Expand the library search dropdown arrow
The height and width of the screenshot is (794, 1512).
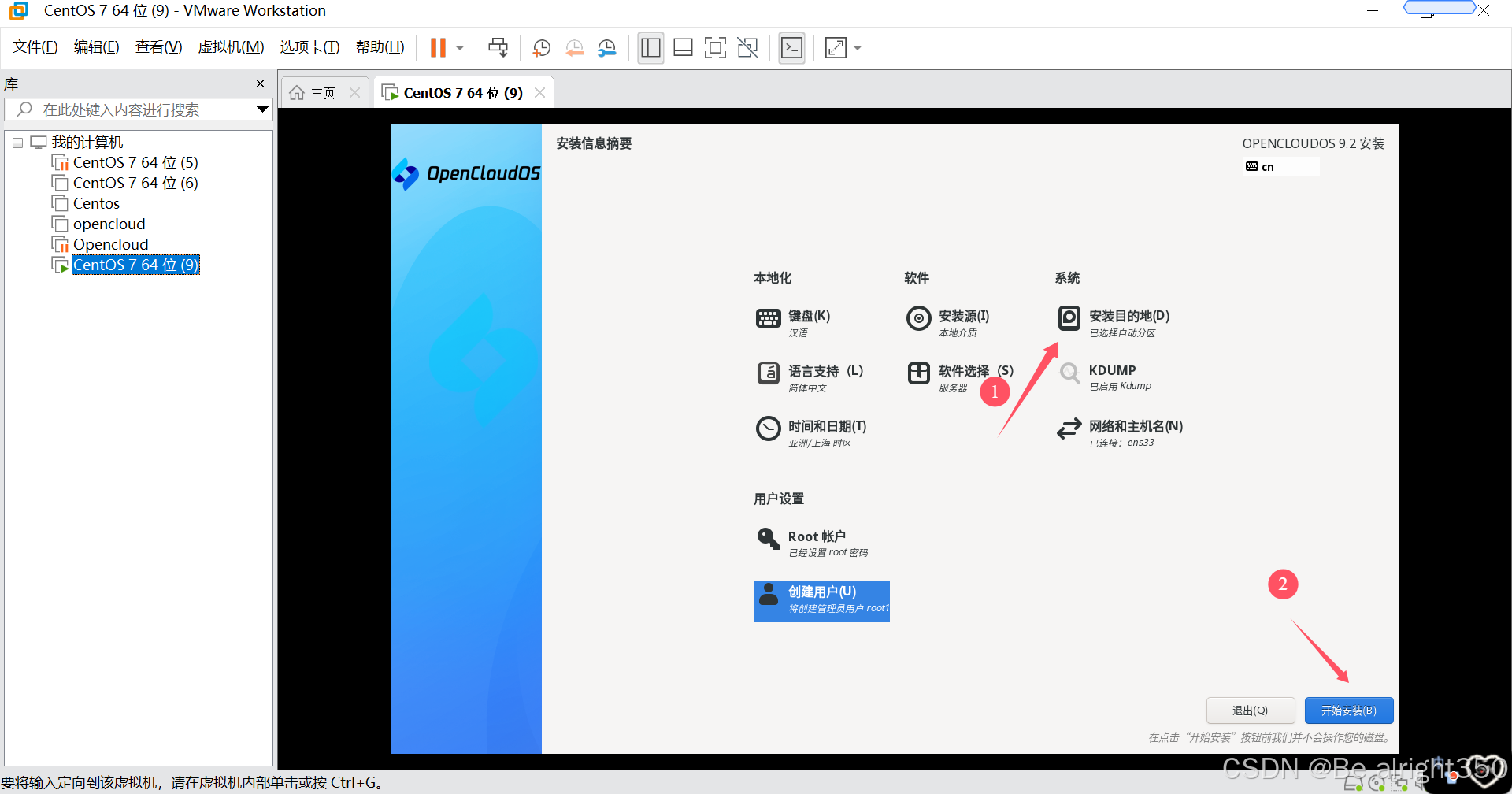(262, 109)
